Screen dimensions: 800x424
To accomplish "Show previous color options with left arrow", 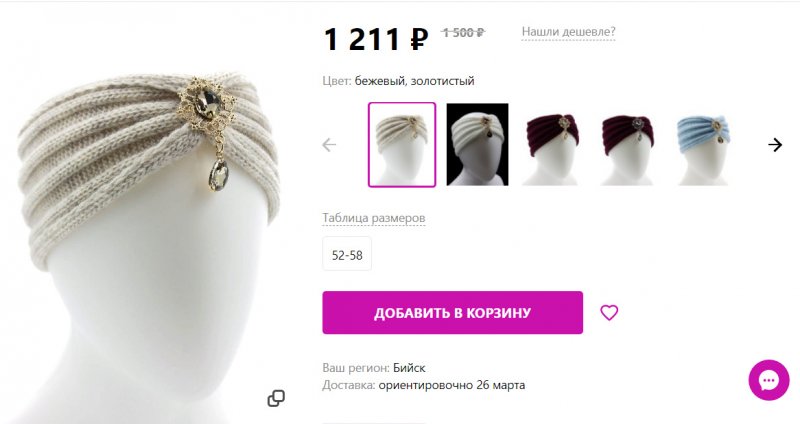I will pos(330,145).
